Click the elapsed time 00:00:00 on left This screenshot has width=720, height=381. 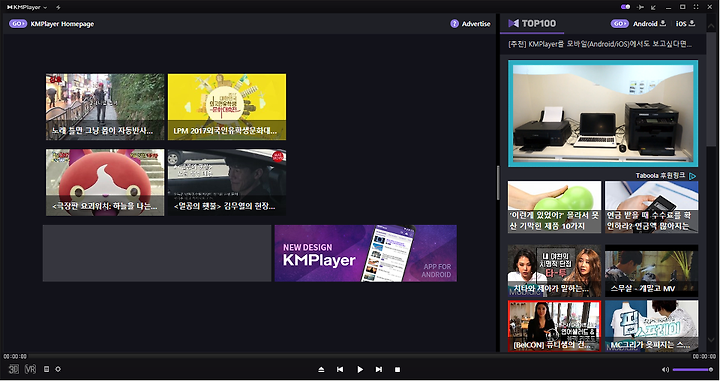coord(15,356)
